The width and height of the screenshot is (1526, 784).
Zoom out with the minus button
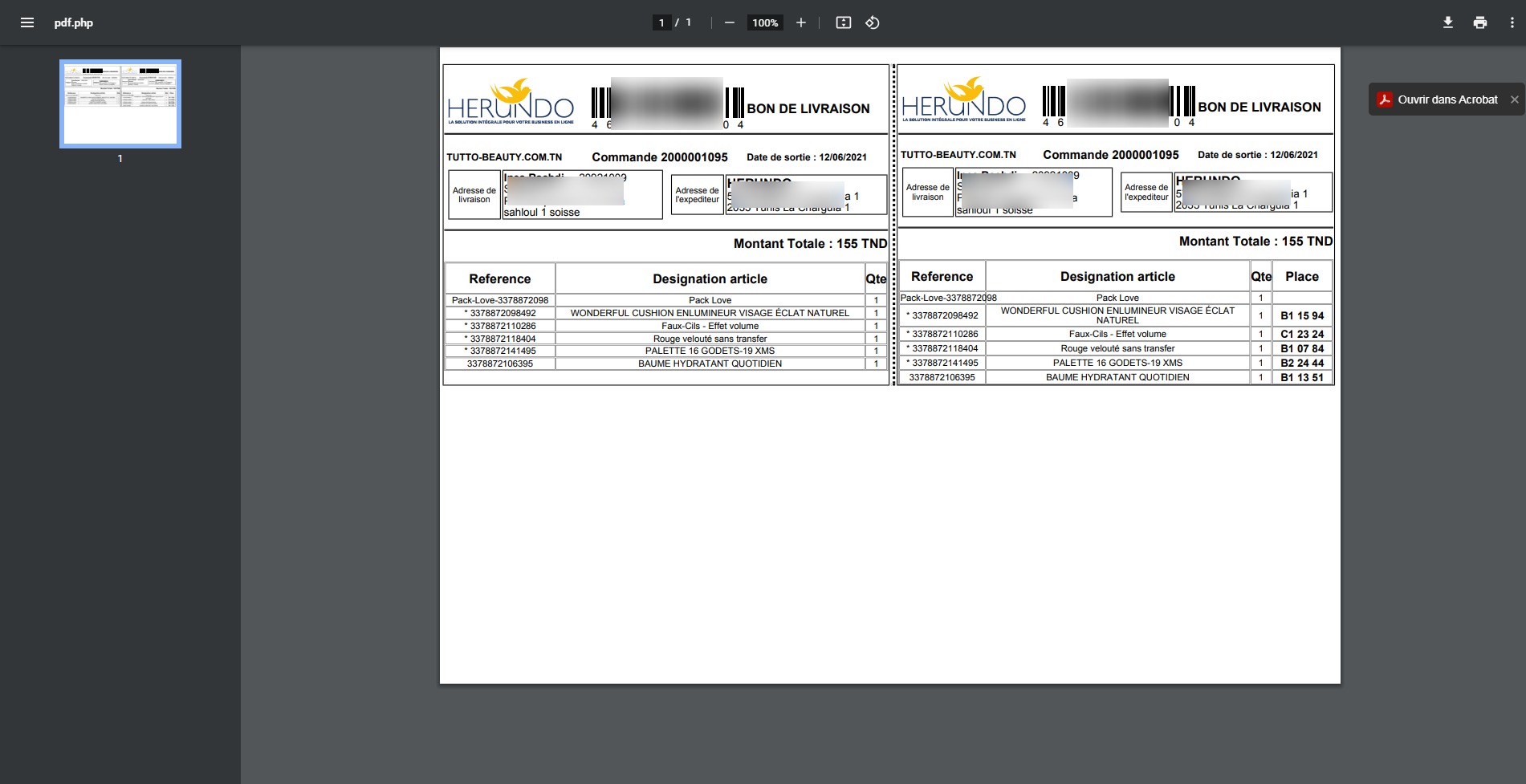729,22
